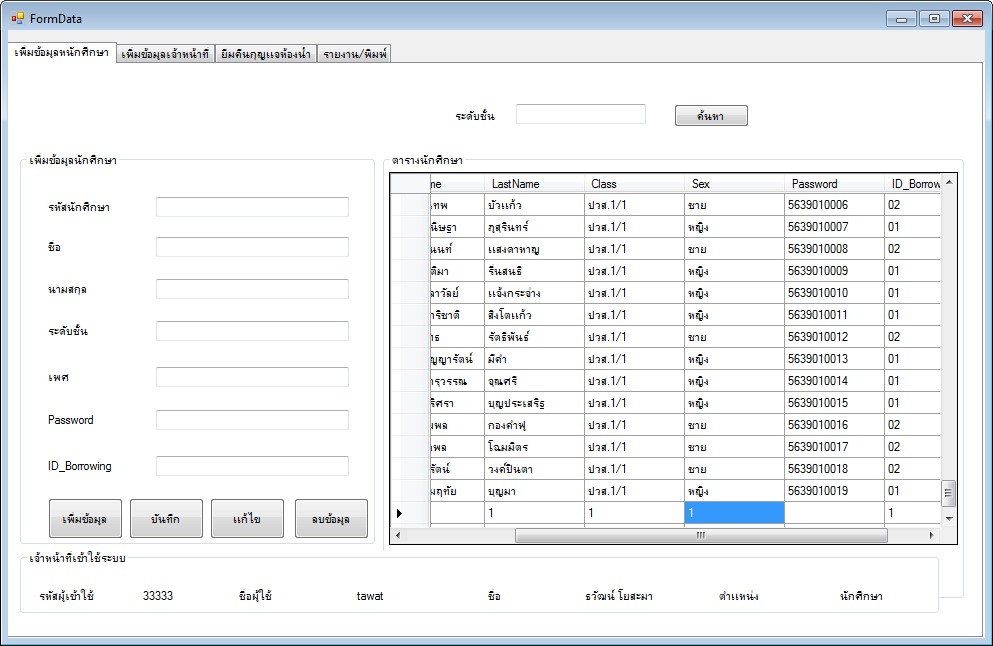Click the highlighted Sex cell in new row
The image size is (993, 646).
point(735,513)
